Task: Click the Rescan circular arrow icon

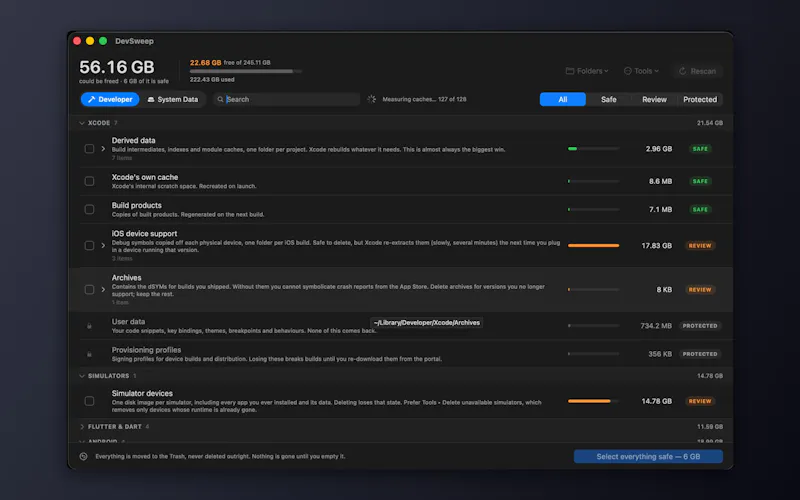Action: (682, 71)
